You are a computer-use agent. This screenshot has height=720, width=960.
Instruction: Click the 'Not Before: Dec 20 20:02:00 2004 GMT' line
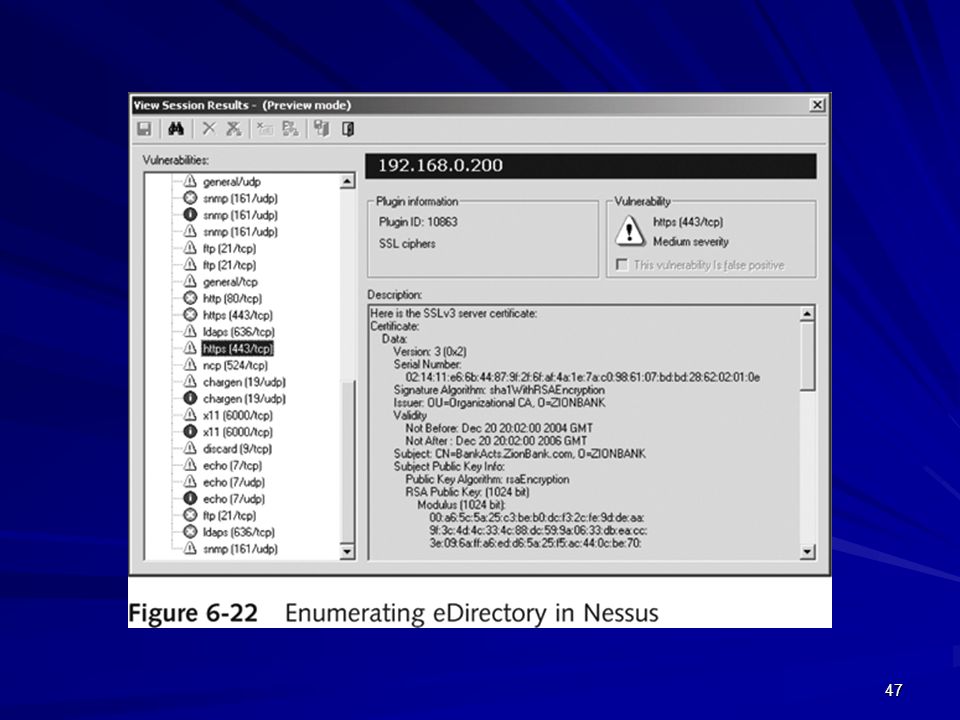[499, 428]
